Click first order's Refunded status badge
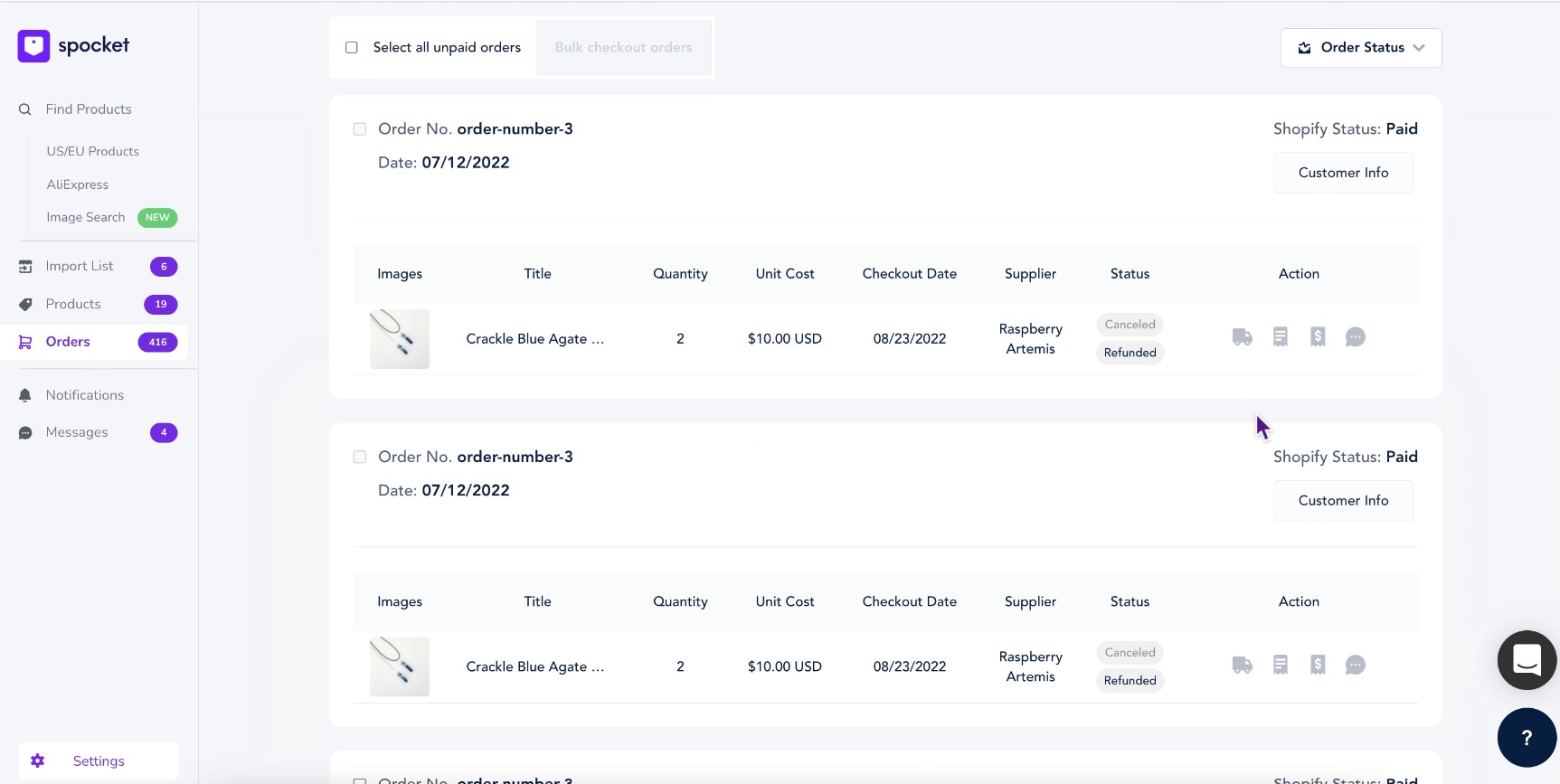Viewport: 1560px width, 784px height. coord(1130,353)
